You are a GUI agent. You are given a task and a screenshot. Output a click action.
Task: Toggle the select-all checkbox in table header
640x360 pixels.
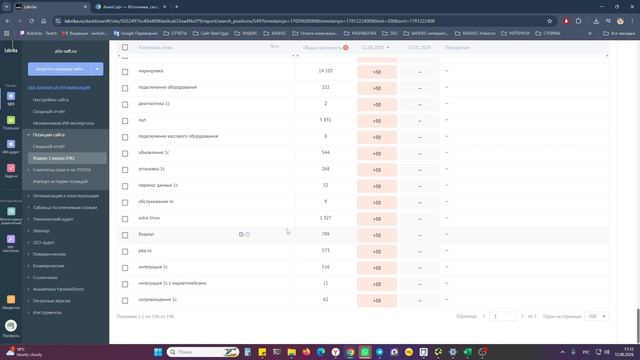tap(125, 47)
